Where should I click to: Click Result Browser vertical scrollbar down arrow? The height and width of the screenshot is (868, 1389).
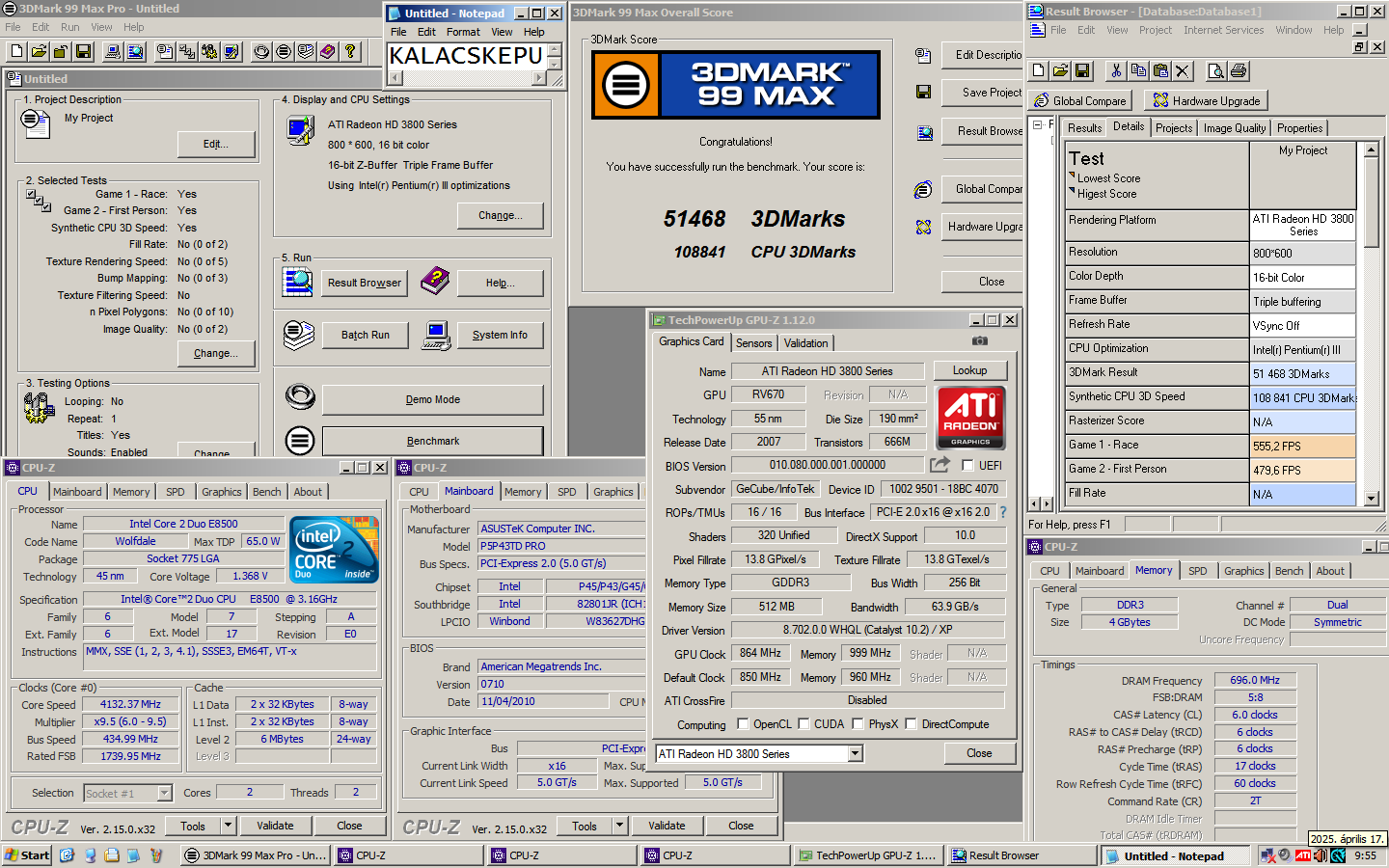pos(1372,498)
